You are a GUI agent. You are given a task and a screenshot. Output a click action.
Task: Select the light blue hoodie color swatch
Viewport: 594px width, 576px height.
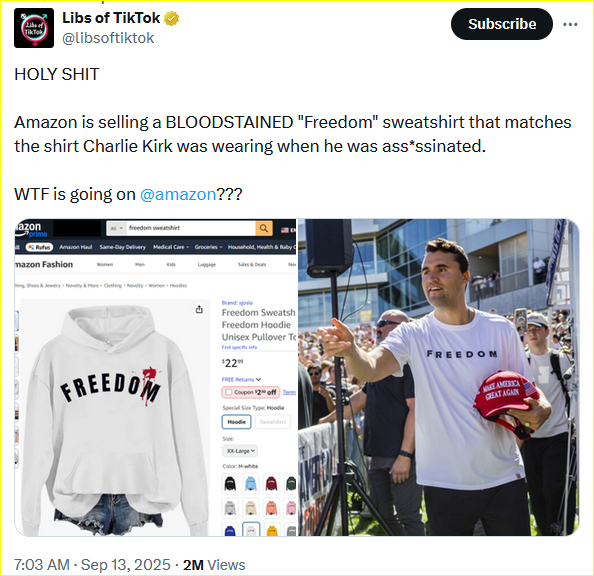pyautogui.click(x=250, y=484)
